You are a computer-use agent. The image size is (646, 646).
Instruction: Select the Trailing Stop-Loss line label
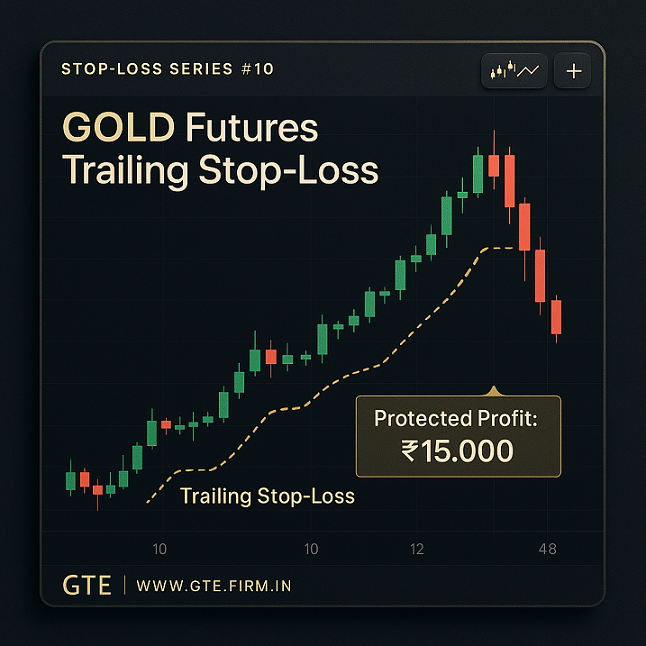click(x=267, y=496)
